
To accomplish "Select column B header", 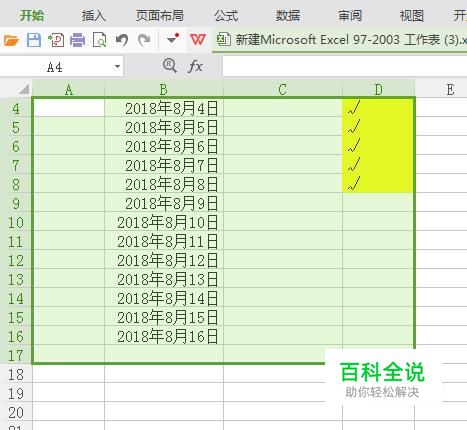I will click(x=164, y=89).
